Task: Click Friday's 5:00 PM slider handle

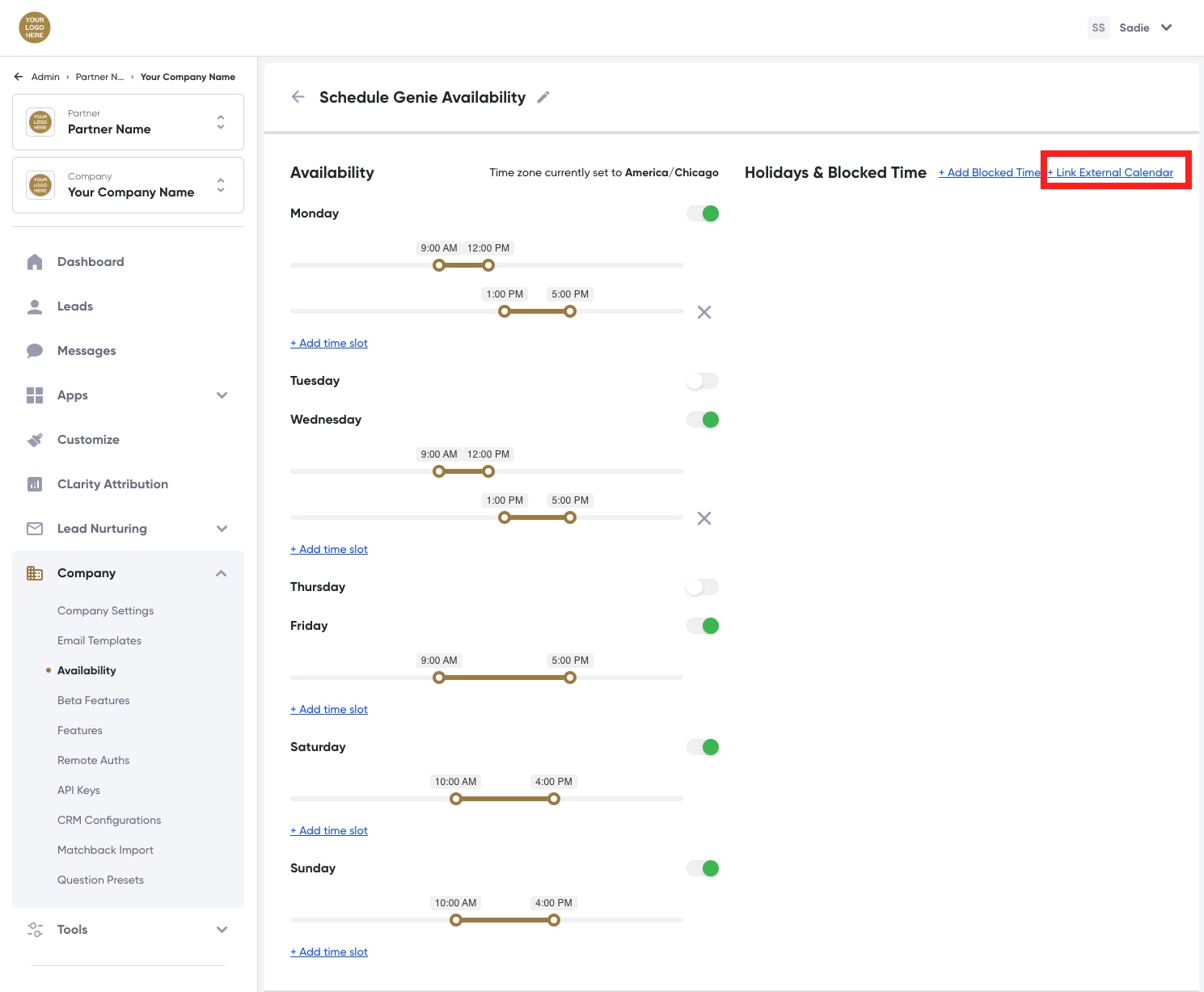Action: point(570,678)
